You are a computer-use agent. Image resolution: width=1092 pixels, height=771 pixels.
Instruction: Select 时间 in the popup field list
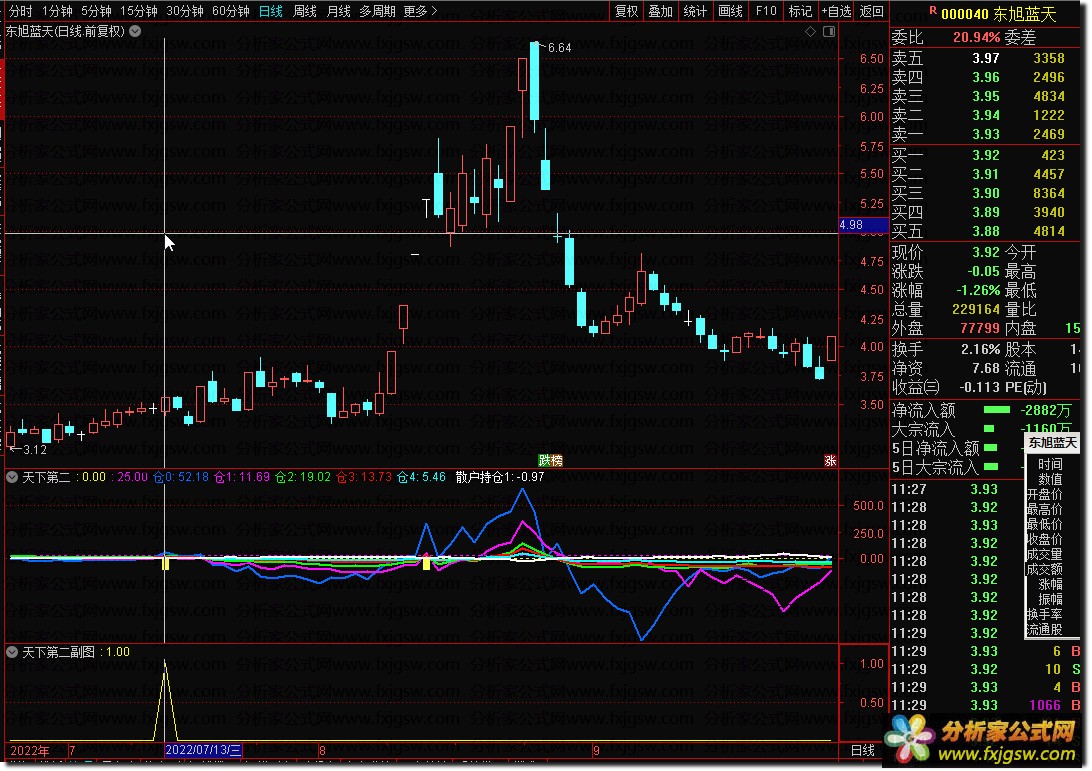coord(1050,464)
